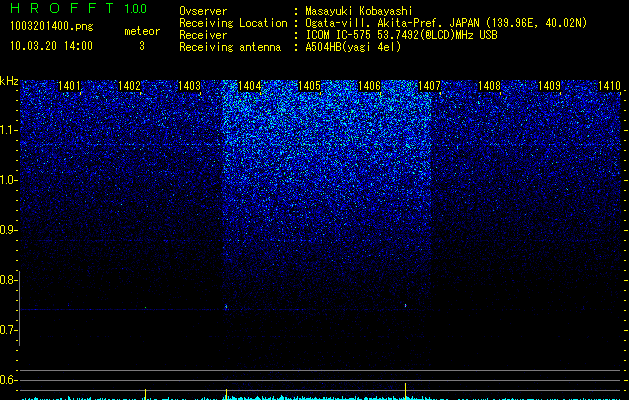Click the 1404 time marker
This screenshot has height=400, width=629.
[x=250, y=86]
